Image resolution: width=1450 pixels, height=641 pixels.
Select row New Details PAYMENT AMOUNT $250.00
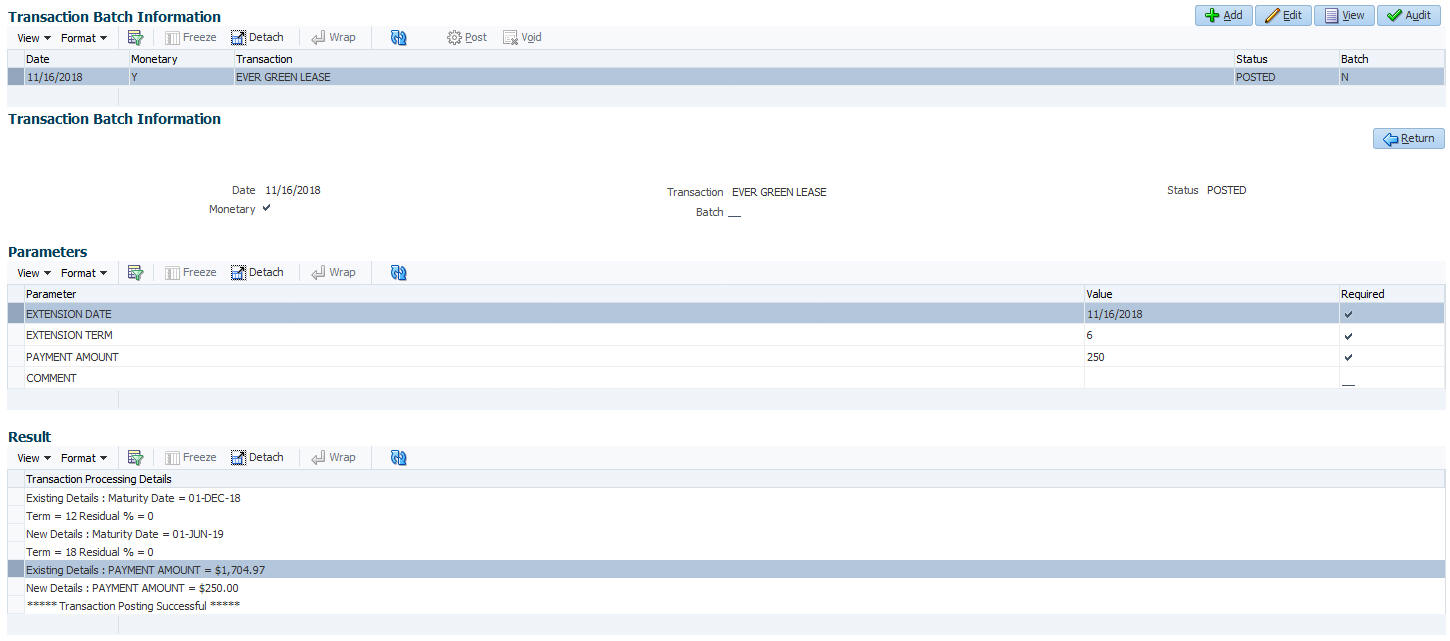pyautogui.click(x=726, y=588)
